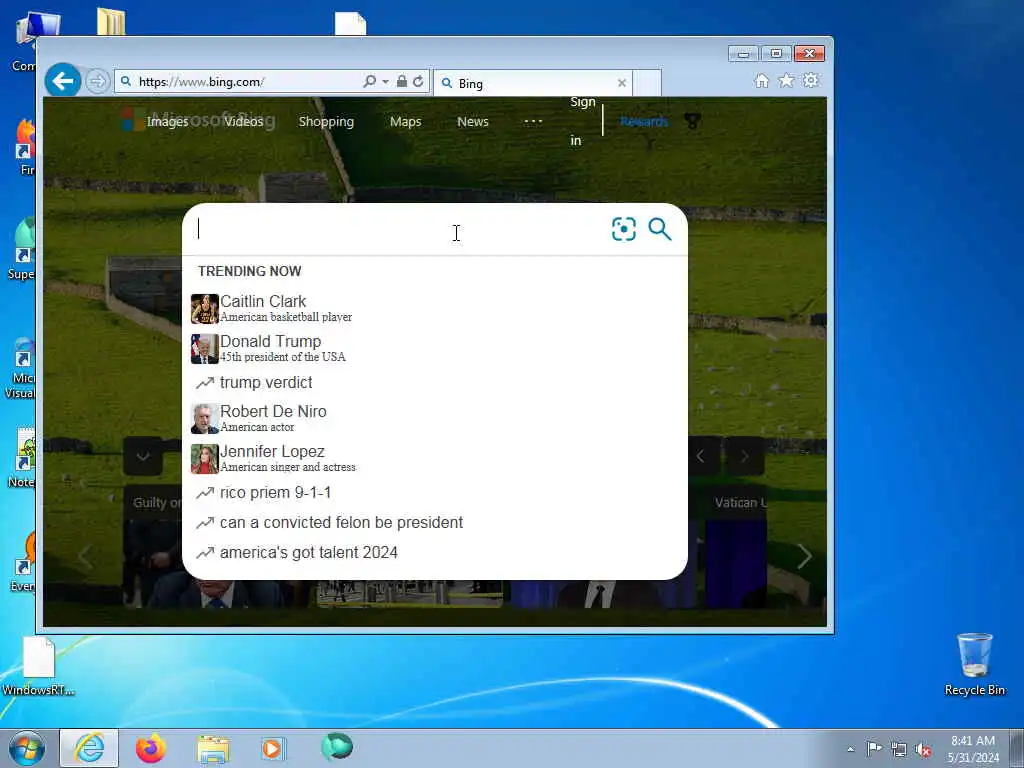
Task: Open the Windows Start menu orb
Action: (x=27, y=748)
